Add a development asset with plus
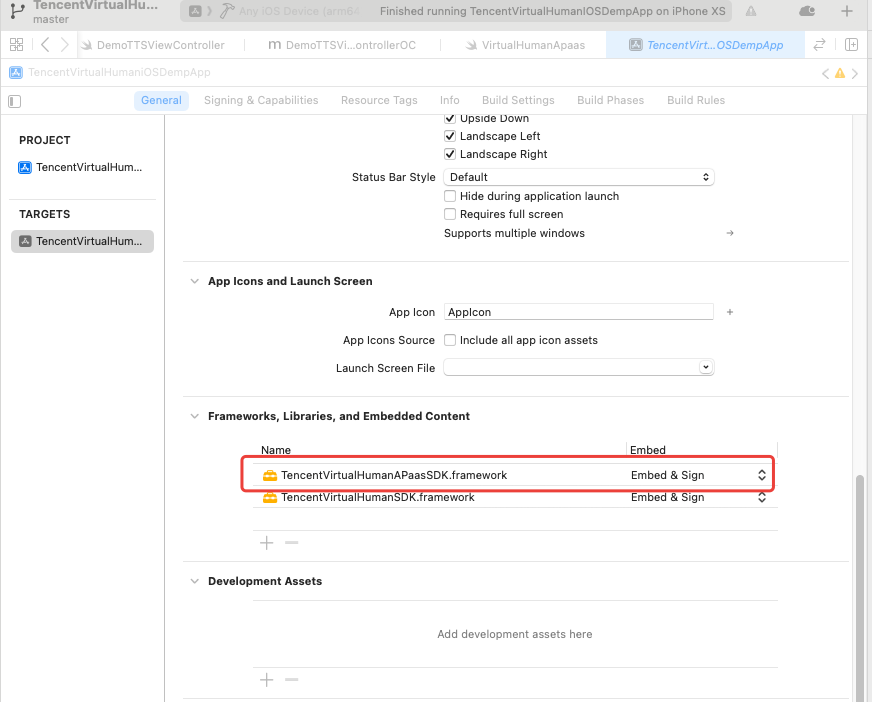The height and width of the screenshot is (702, 872). pyautogui.click(x=266, y=679)
